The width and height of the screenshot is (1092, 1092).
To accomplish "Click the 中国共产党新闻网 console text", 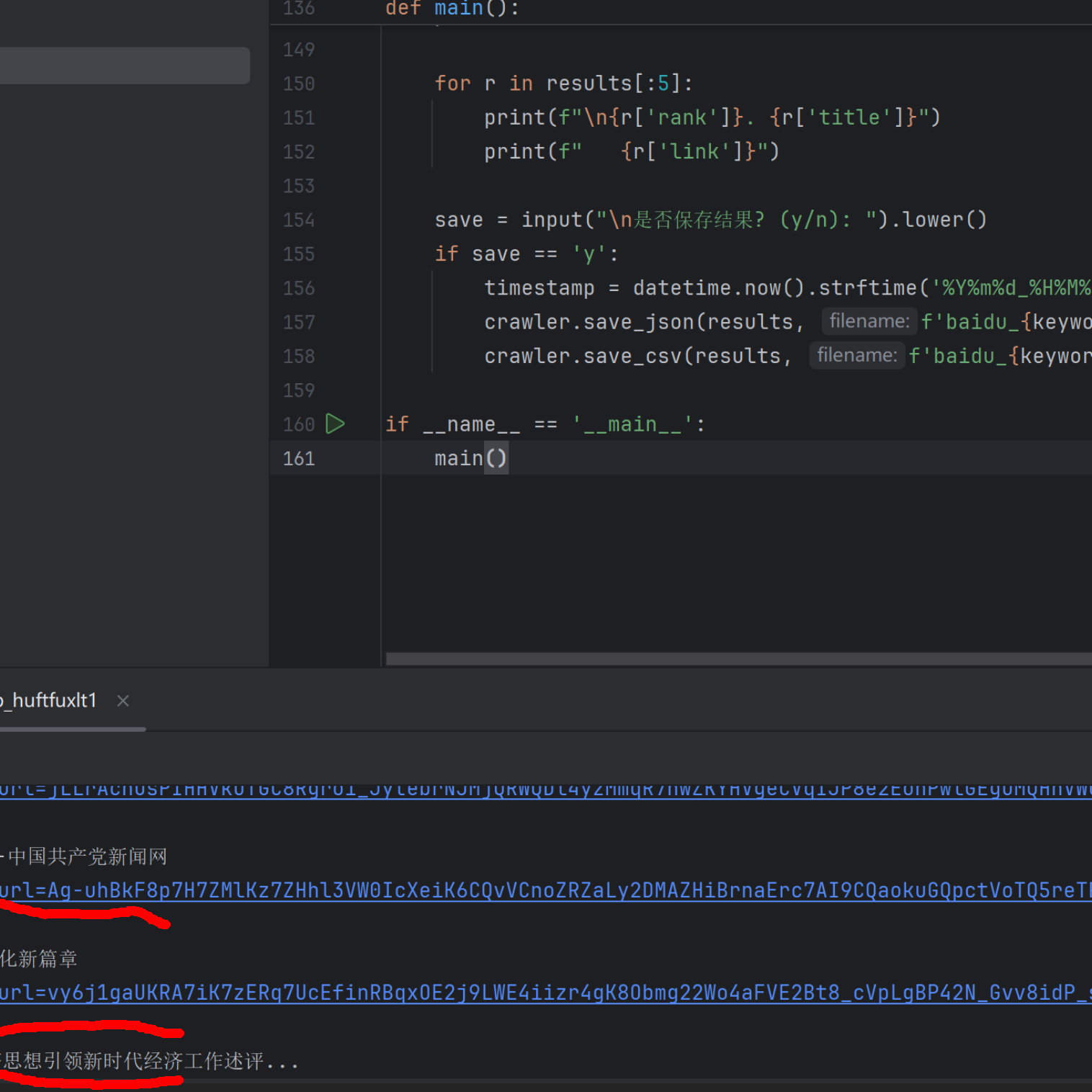I will 88,856.
